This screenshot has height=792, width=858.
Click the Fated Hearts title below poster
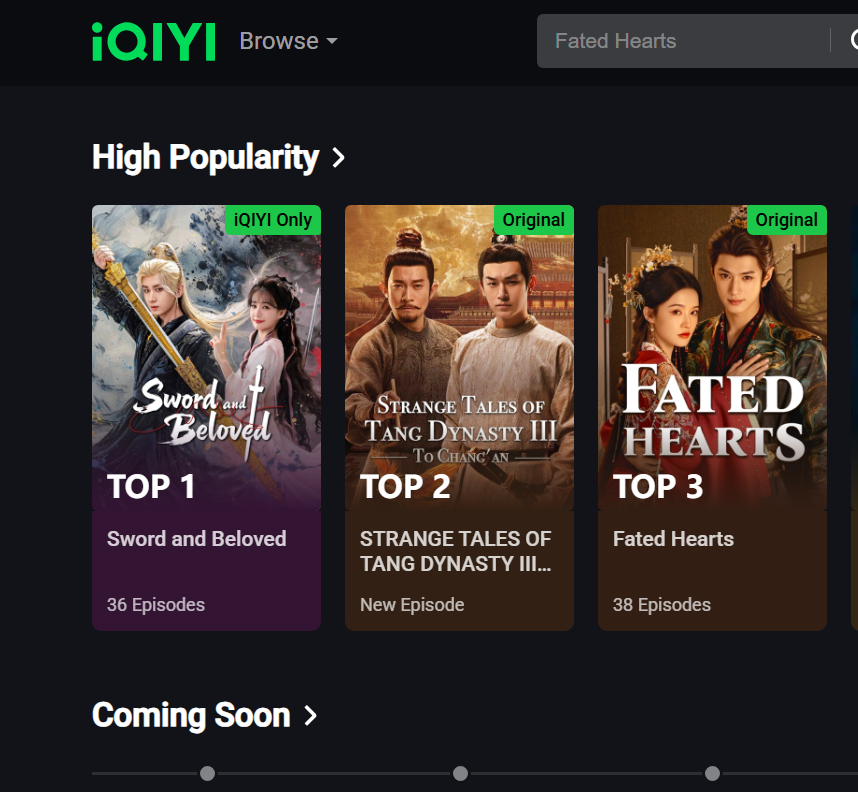click(x=673, y=539)
